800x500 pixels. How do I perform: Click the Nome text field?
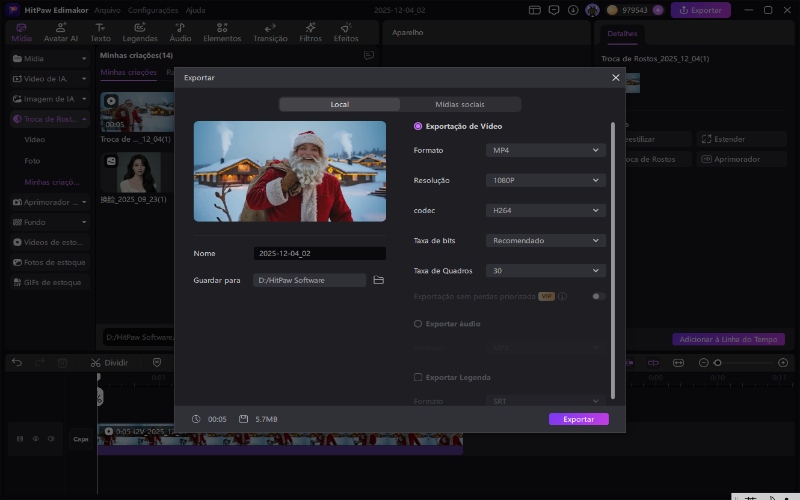click(318, 254)
